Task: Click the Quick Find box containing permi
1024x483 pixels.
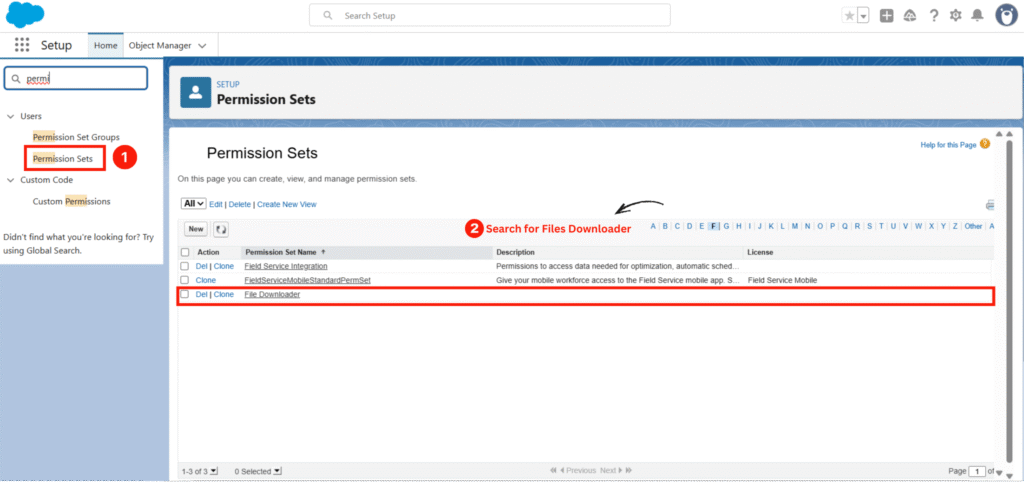Action: (76, 78)
